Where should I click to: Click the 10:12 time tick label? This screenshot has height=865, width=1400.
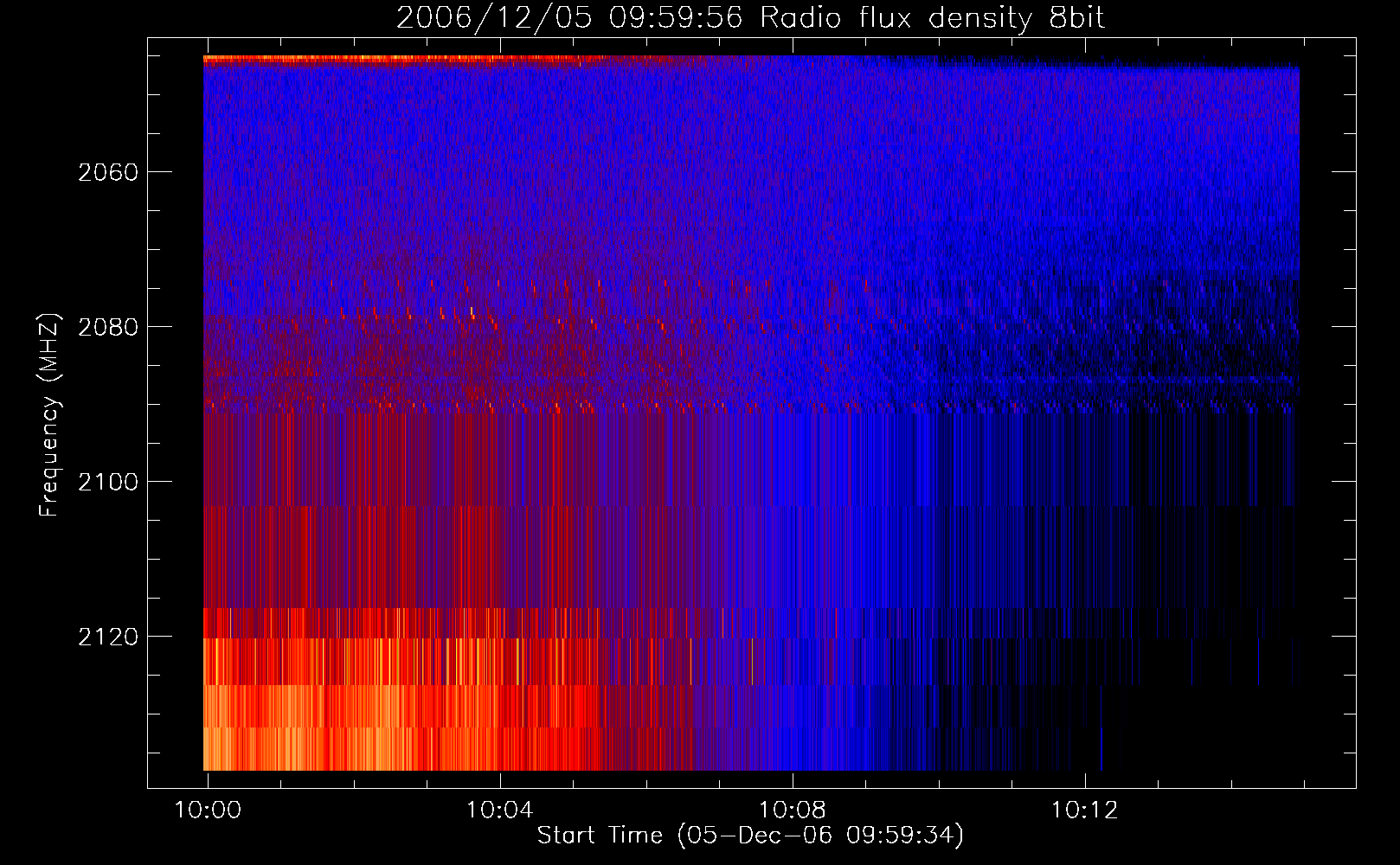(1085, 810)
